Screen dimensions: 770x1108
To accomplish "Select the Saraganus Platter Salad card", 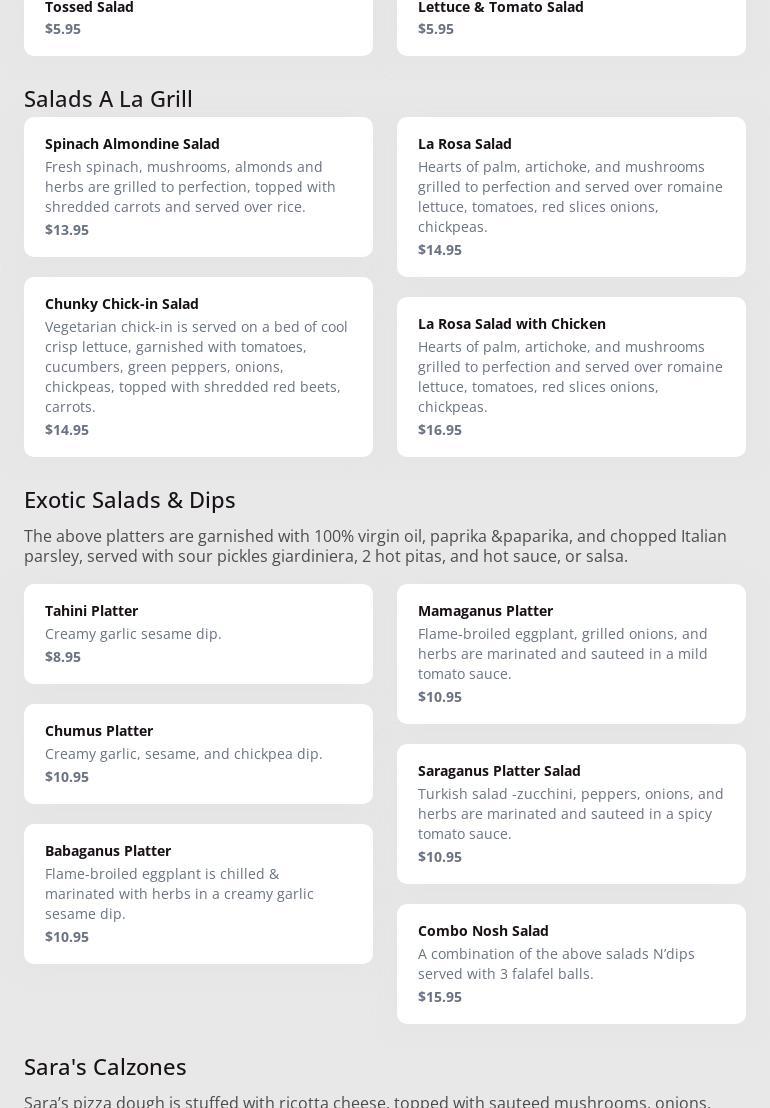I will (571, 813).
